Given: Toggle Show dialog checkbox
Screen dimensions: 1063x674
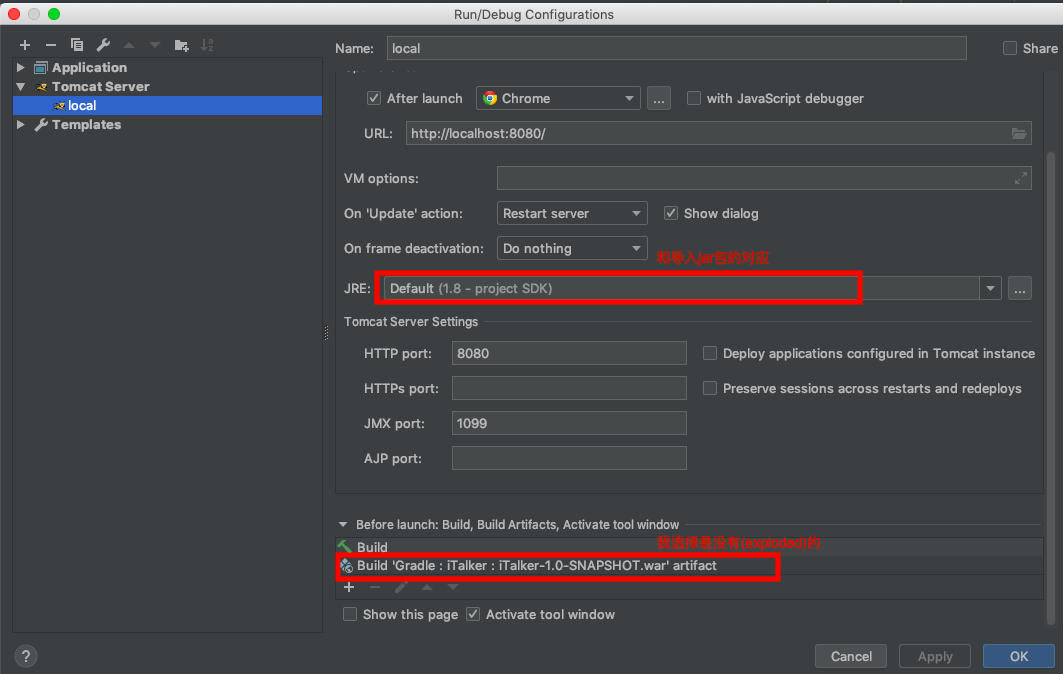Looking at the screenshot, I should point(670,214).
